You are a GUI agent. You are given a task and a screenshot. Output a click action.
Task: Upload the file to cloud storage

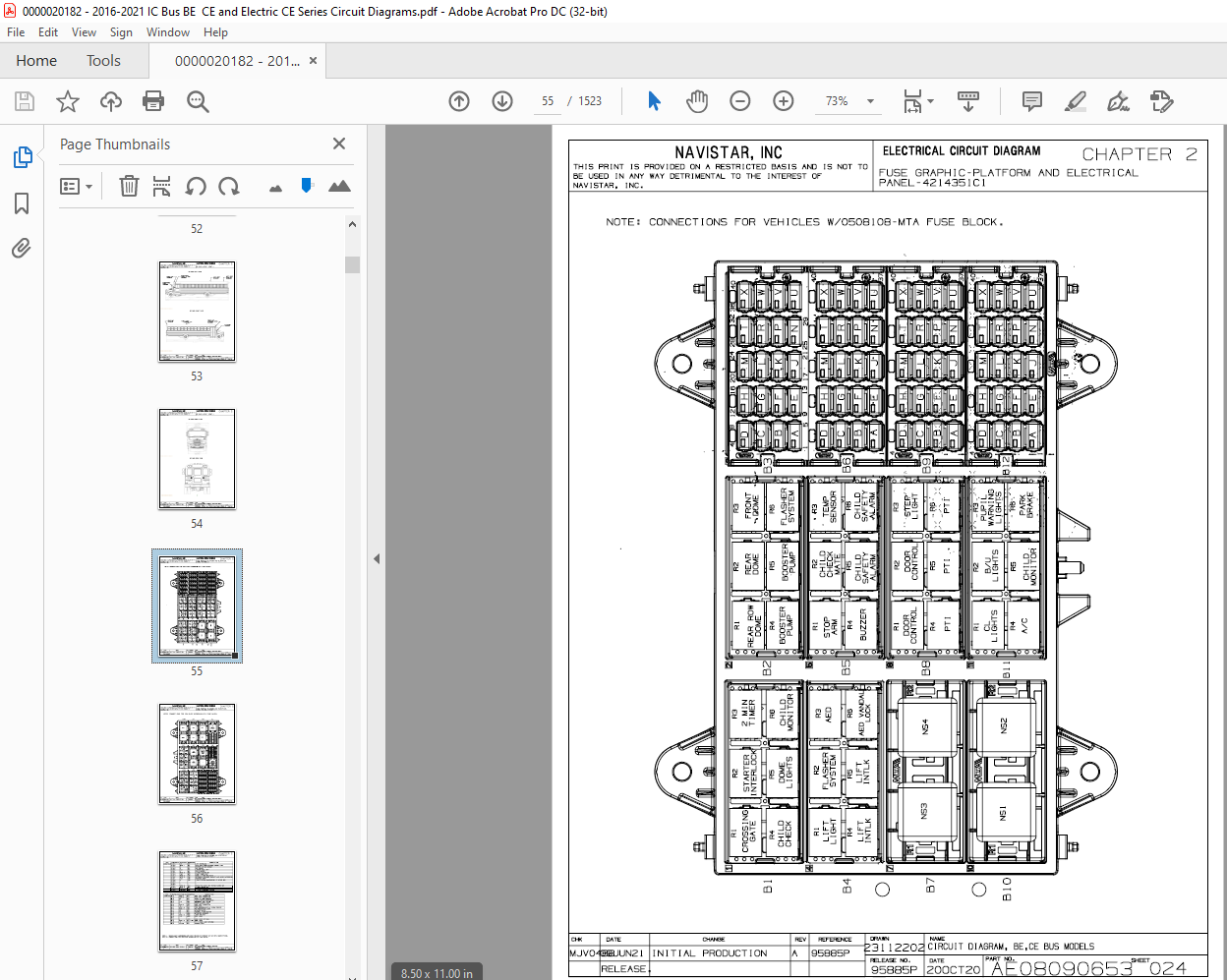pos(111,101)
